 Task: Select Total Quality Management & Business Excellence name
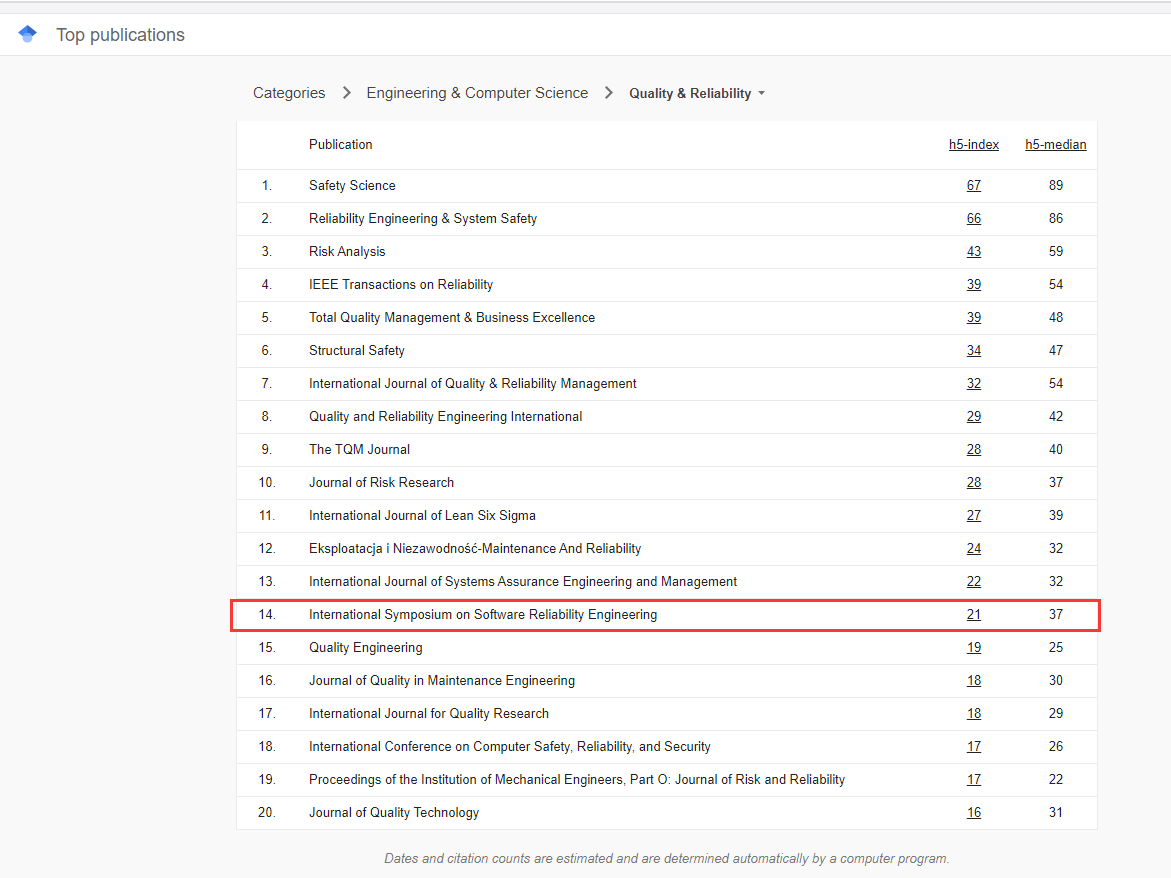pyautogui.click(x=453, y=317)
